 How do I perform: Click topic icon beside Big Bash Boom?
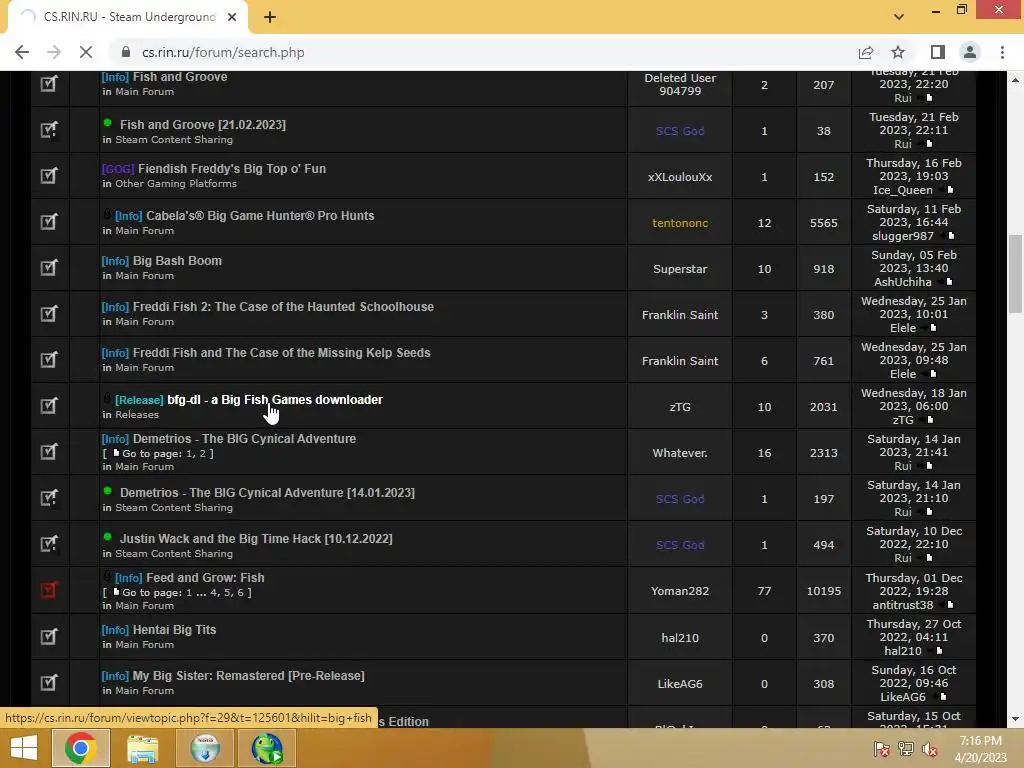(49, 268)
